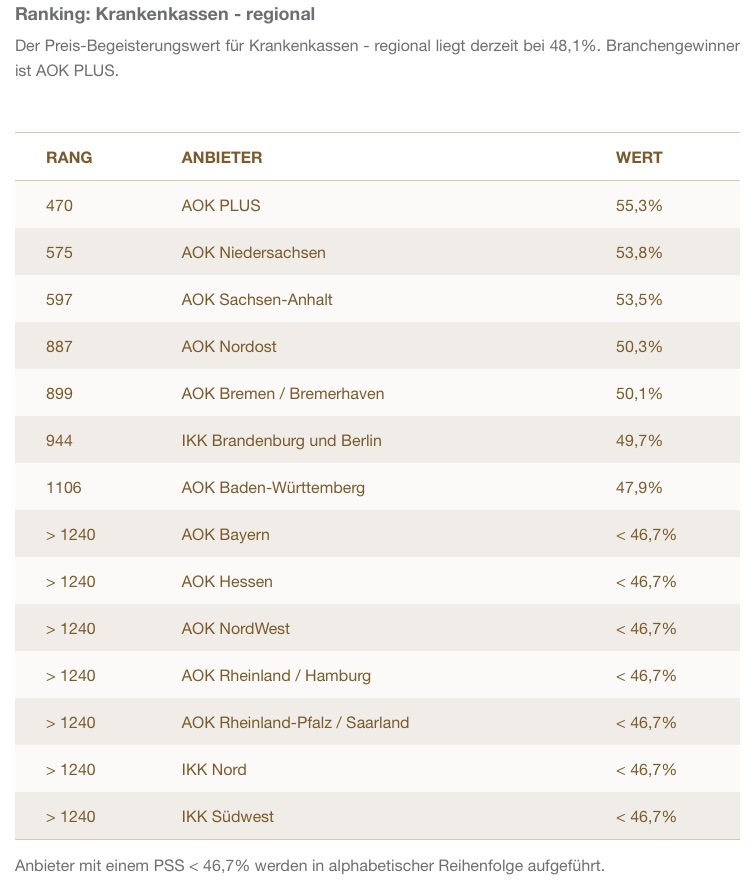Click AOK Bremen / Bremerhaven provider

pos(283,394)
